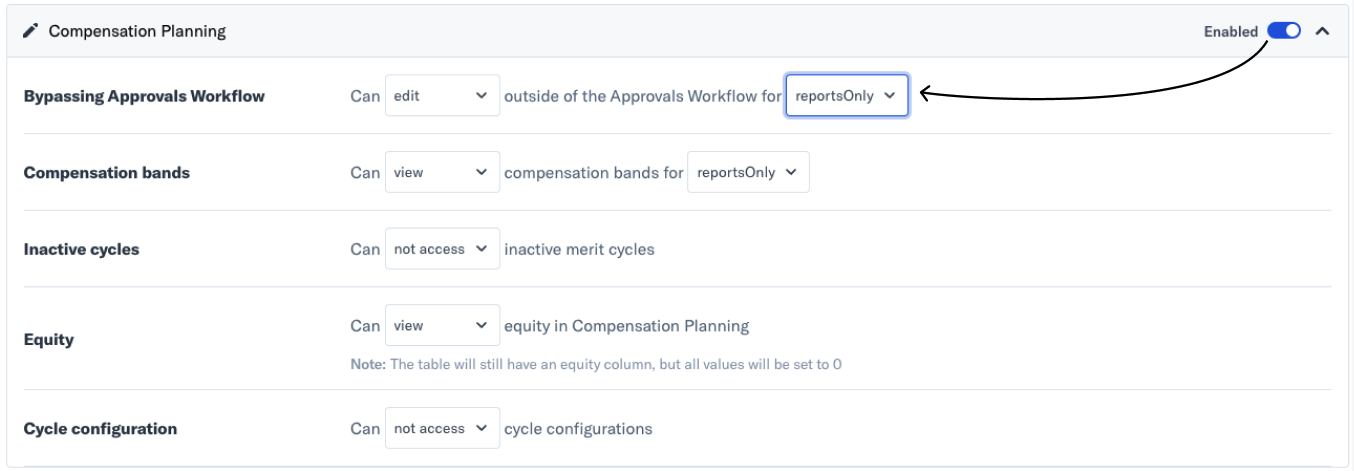The image size is (1354, 471).
Task: Toggle the Enabled switch off
Action: point(1284,31)
